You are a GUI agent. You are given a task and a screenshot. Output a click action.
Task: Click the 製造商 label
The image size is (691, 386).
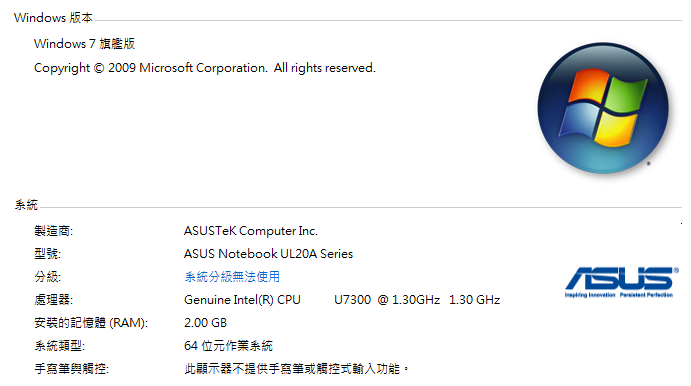[53, 231]
